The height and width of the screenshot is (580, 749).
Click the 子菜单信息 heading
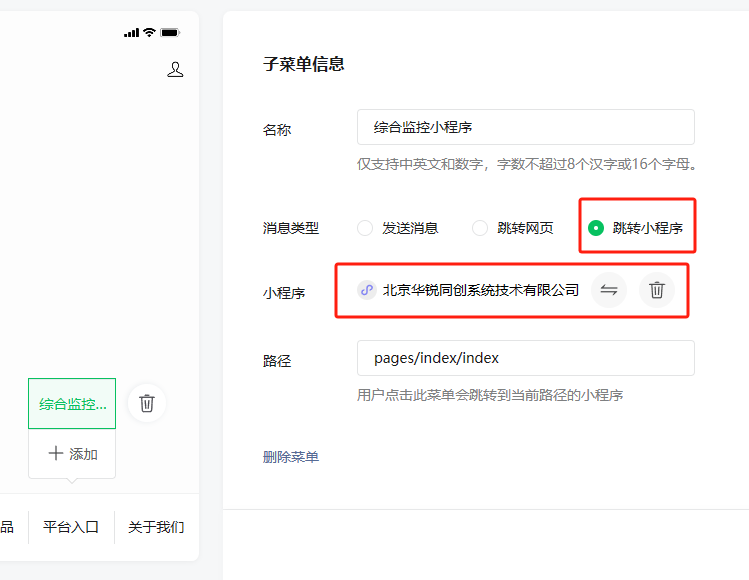point(304,64)
